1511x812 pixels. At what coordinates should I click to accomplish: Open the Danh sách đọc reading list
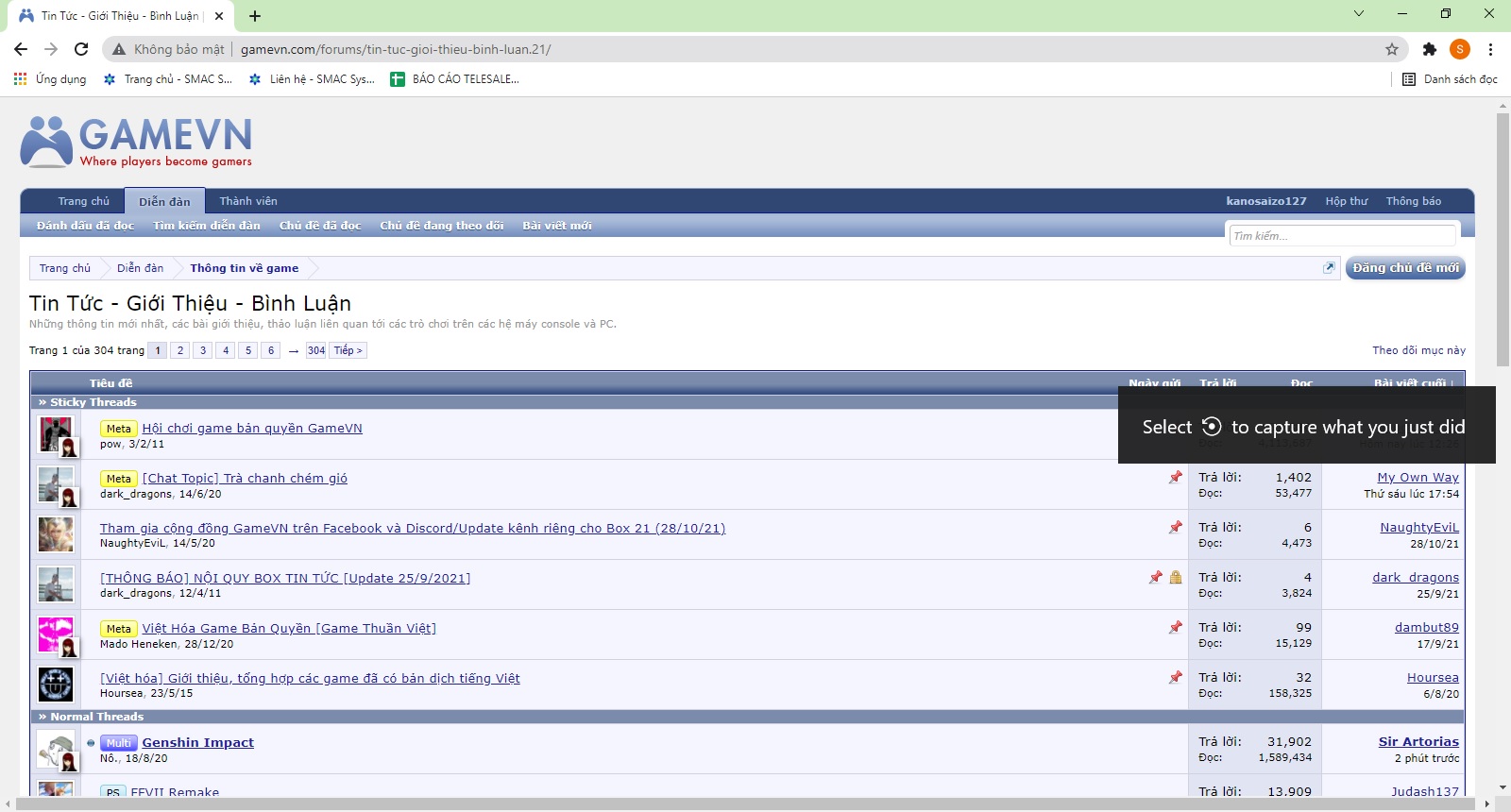(1450, 79)
